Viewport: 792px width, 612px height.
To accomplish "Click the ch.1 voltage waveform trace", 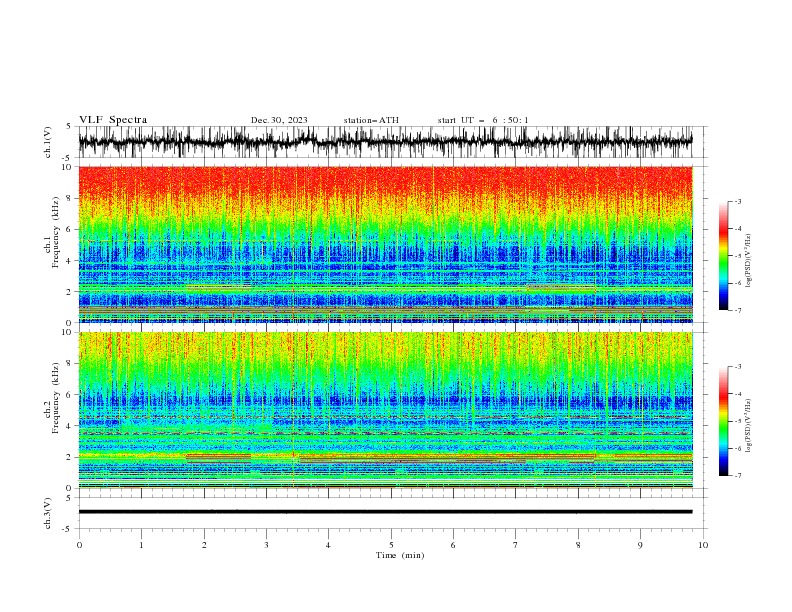I will click(385, 142).
